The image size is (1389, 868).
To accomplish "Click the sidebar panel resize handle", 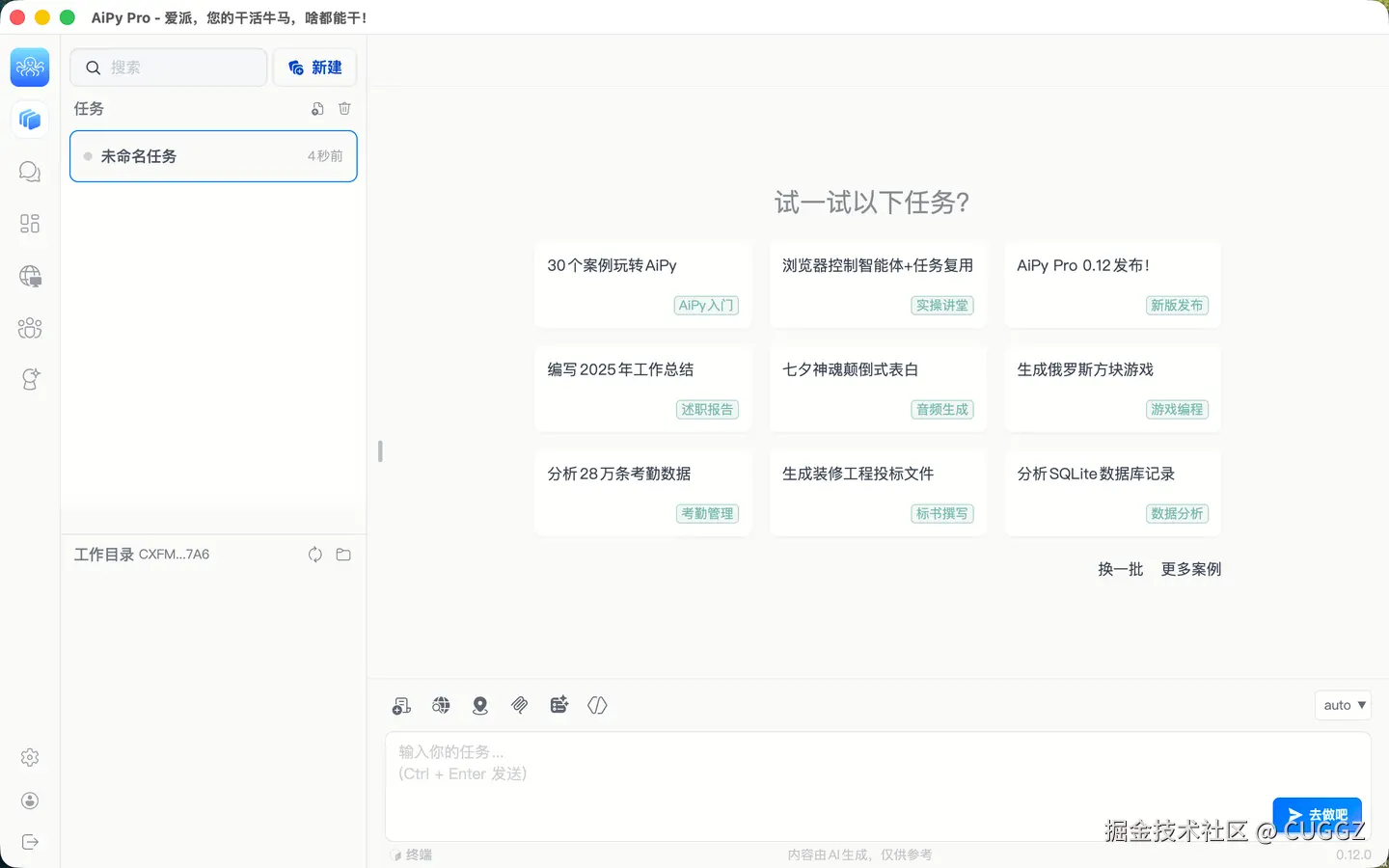I will 380,450.
